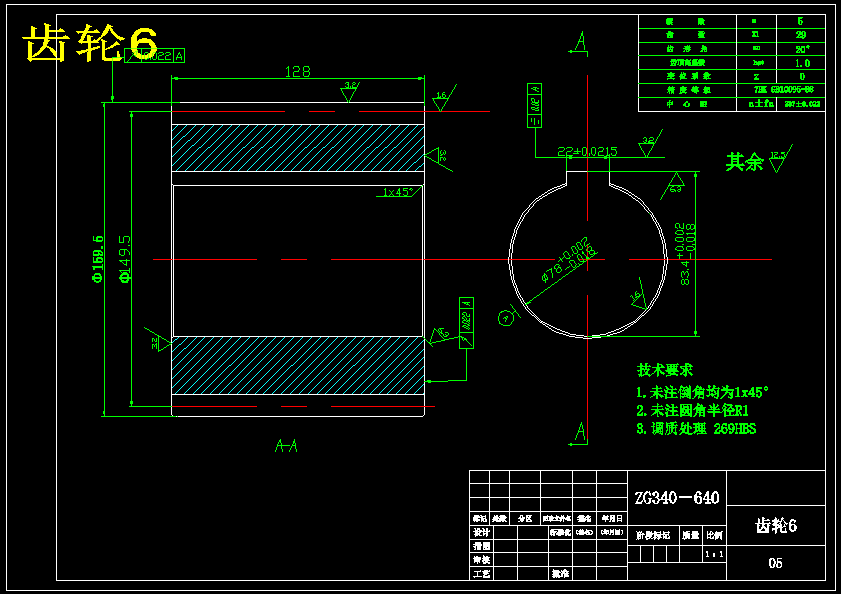Click the 其余 surface finish note

click(x=744, y=162)
